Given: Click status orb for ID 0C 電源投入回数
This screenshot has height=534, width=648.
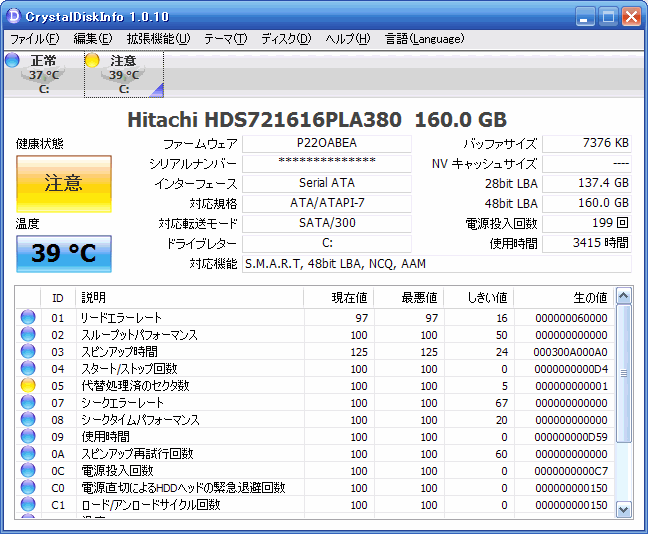Looking at the screenshot, I should (x=28, y=470).
